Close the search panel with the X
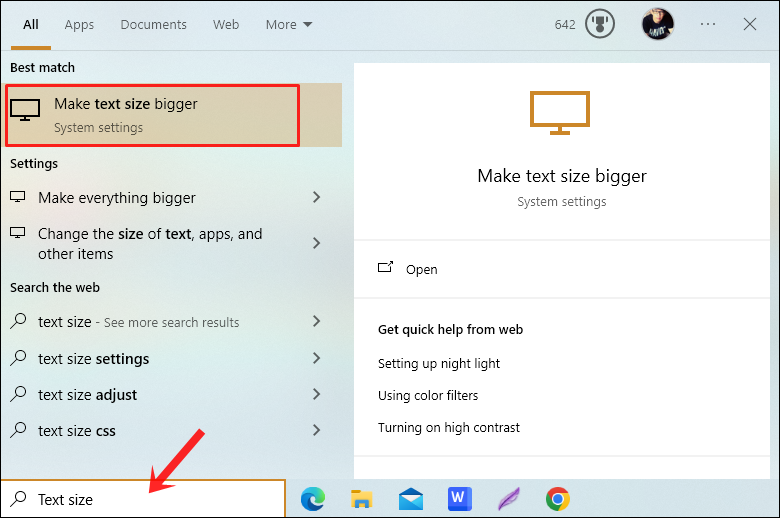 pos(750,24)
